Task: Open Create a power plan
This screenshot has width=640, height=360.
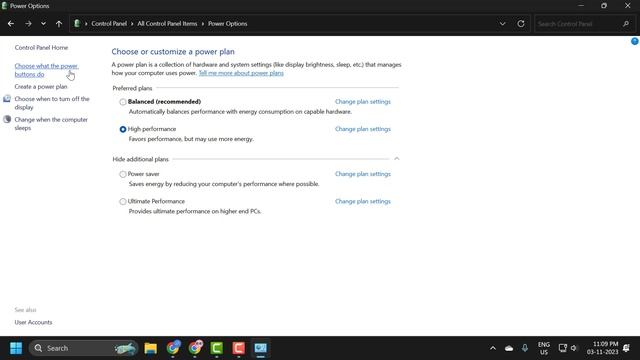Action: [x=41, y=87]
